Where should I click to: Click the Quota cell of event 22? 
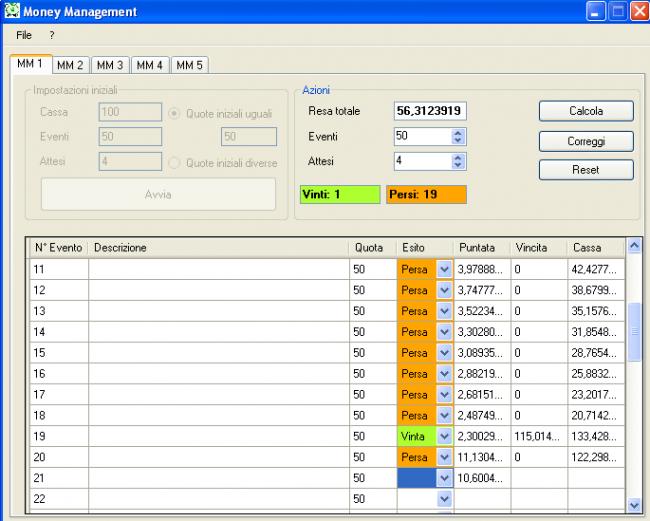[373, 499]
